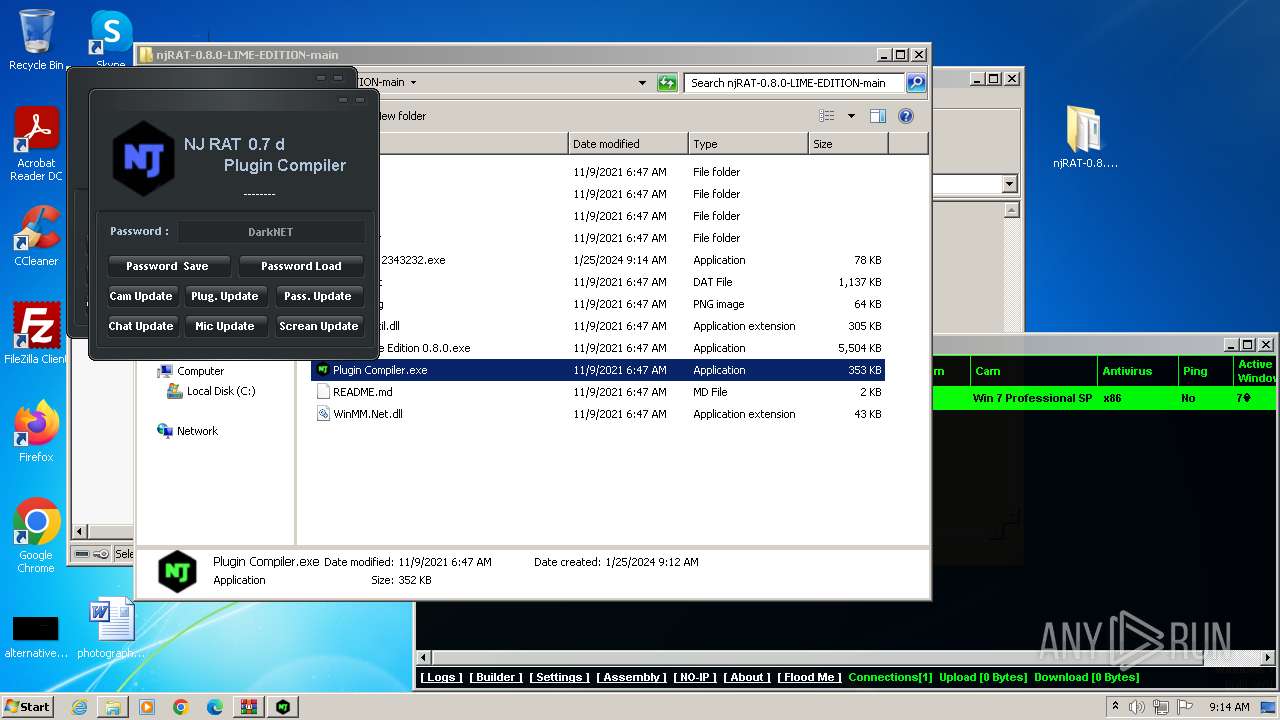Image resolution: width=1280 pixels, height=720 pixels.
Task: Select the PNG image row of 64 KB
Action: tap(598, 304)
